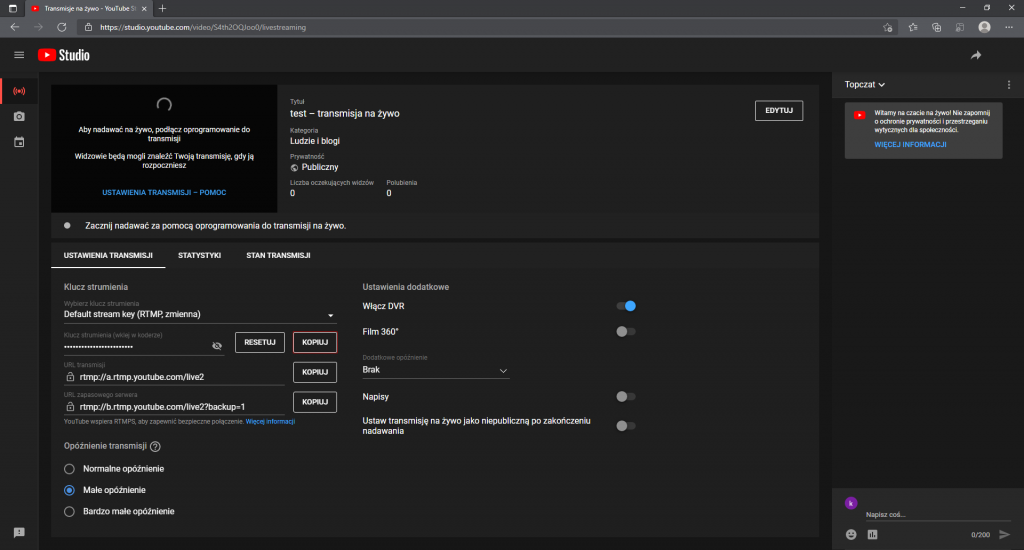1024x550 pixels.
Task: Click the share arrow icon
Action: pyautogui.click(x=976, y=55)
